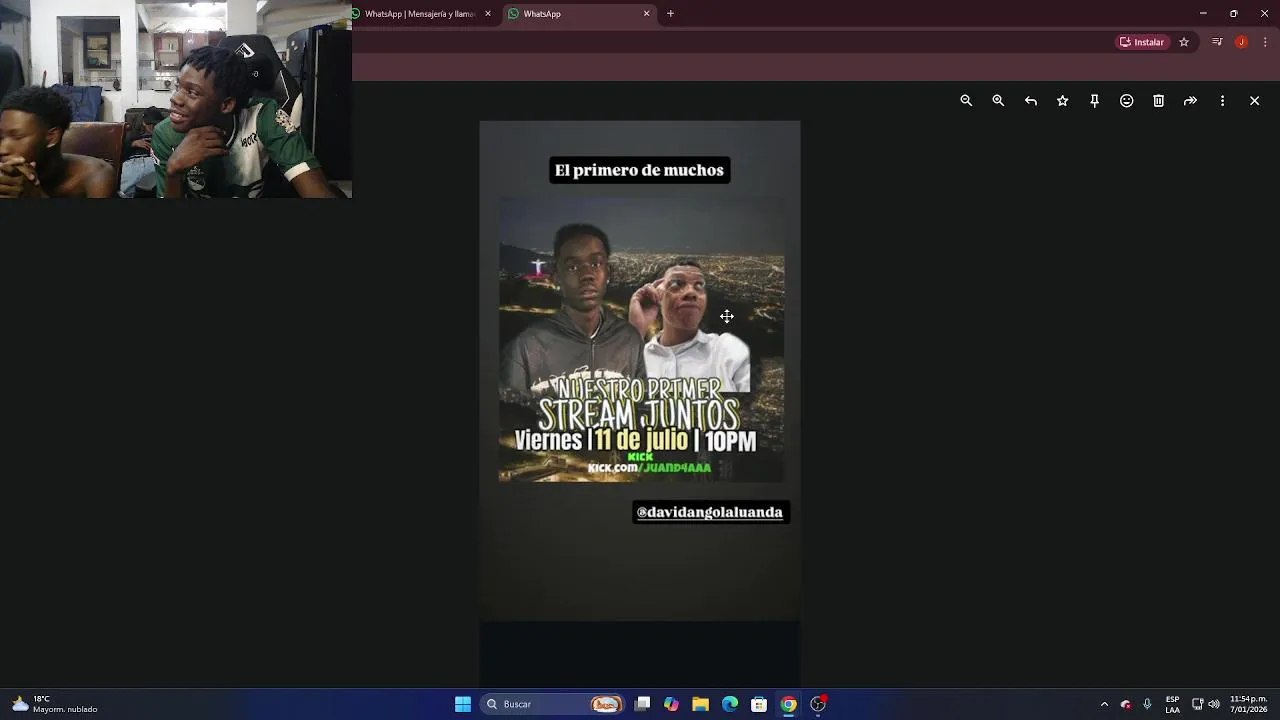1280x720 pixels.
Task: Close the WhatsApp image viewer
Action: (1254, 101)
